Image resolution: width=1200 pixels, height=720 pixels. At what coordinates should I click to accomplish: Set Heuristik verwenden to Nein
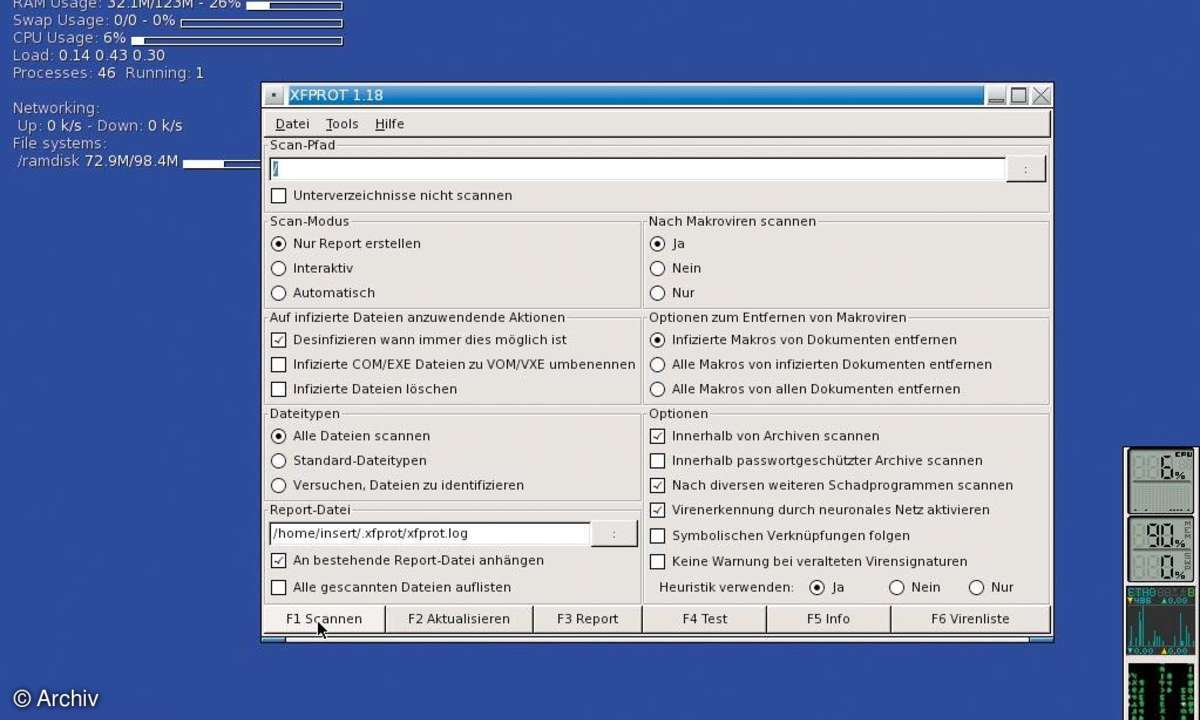pos(897,588)
